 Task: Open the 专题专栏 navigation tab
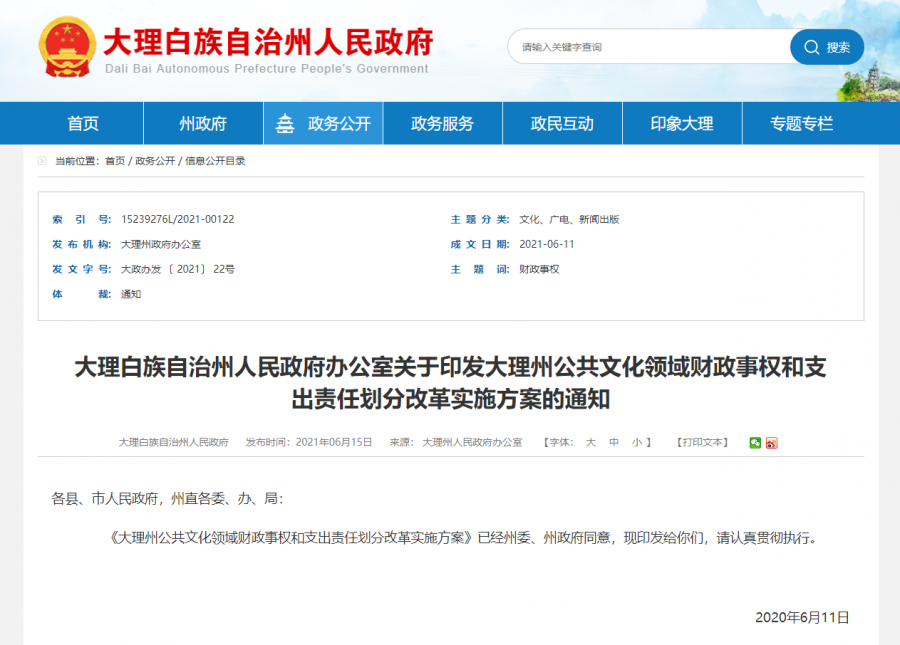pos(801,124)
